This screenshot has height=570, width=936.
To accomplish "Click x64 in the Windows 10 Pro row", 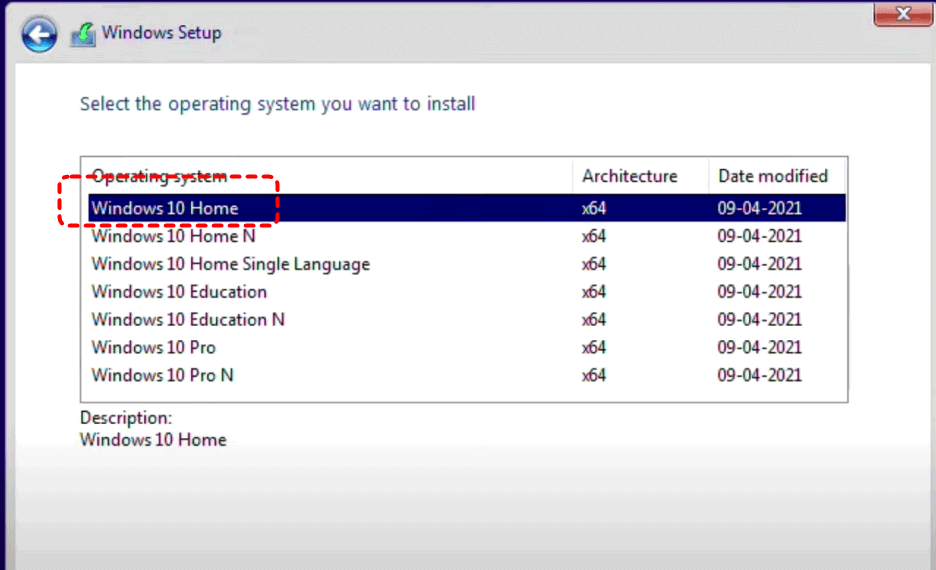I will pos(594,347).
